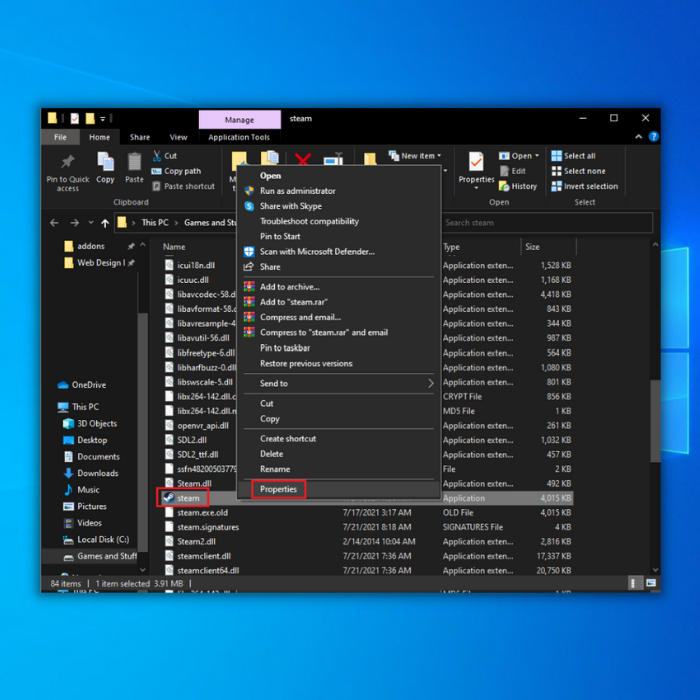Image resolution: width=700 pixels, height=700 pixels.
Task: Click Invert selection in the ribbon
Action: [x=585, y=186]
